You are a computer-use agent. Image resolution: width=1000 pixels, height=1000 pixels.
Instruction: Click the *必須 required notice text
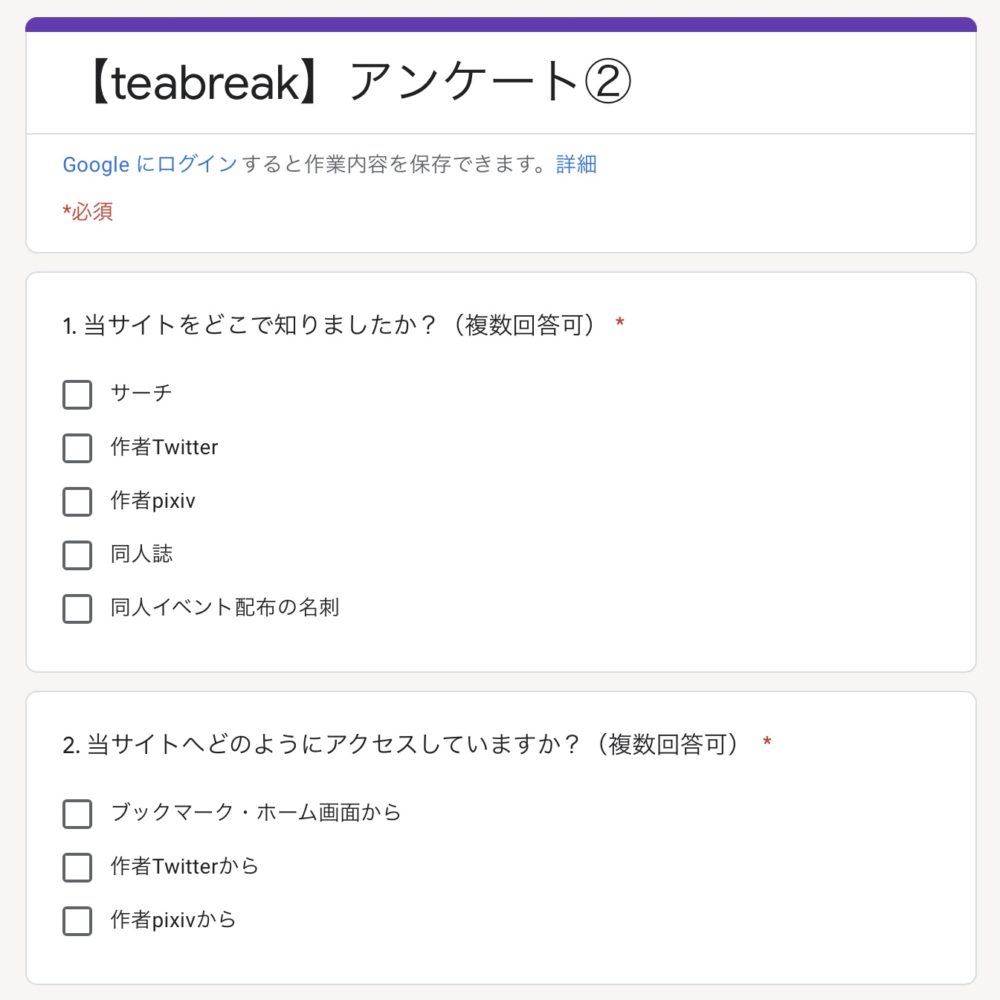88,212
